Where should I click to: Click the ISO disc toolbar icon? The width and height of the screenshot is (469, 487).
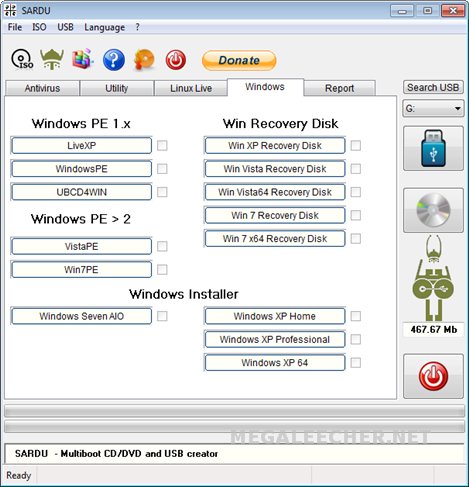tap(22, 59)
